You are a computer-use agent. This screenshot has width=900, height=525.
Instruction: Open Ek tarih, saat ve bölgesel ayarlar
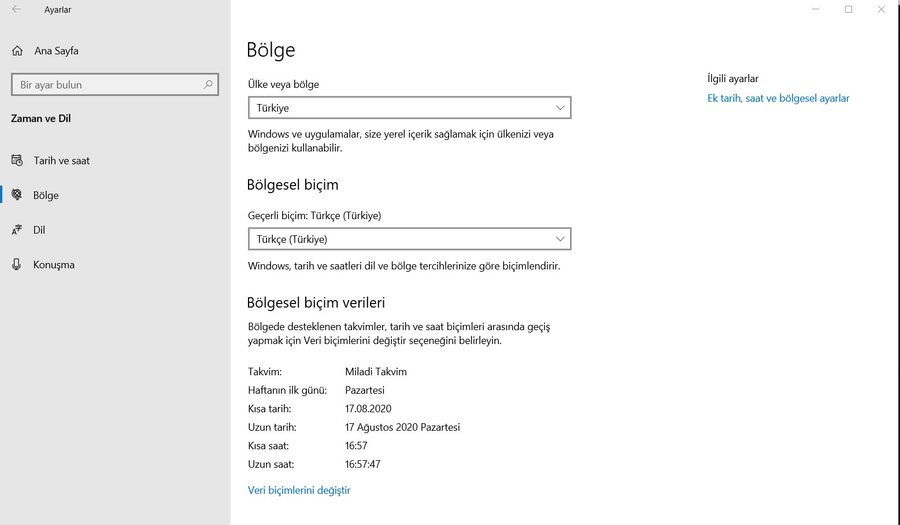tap(778, 98)
